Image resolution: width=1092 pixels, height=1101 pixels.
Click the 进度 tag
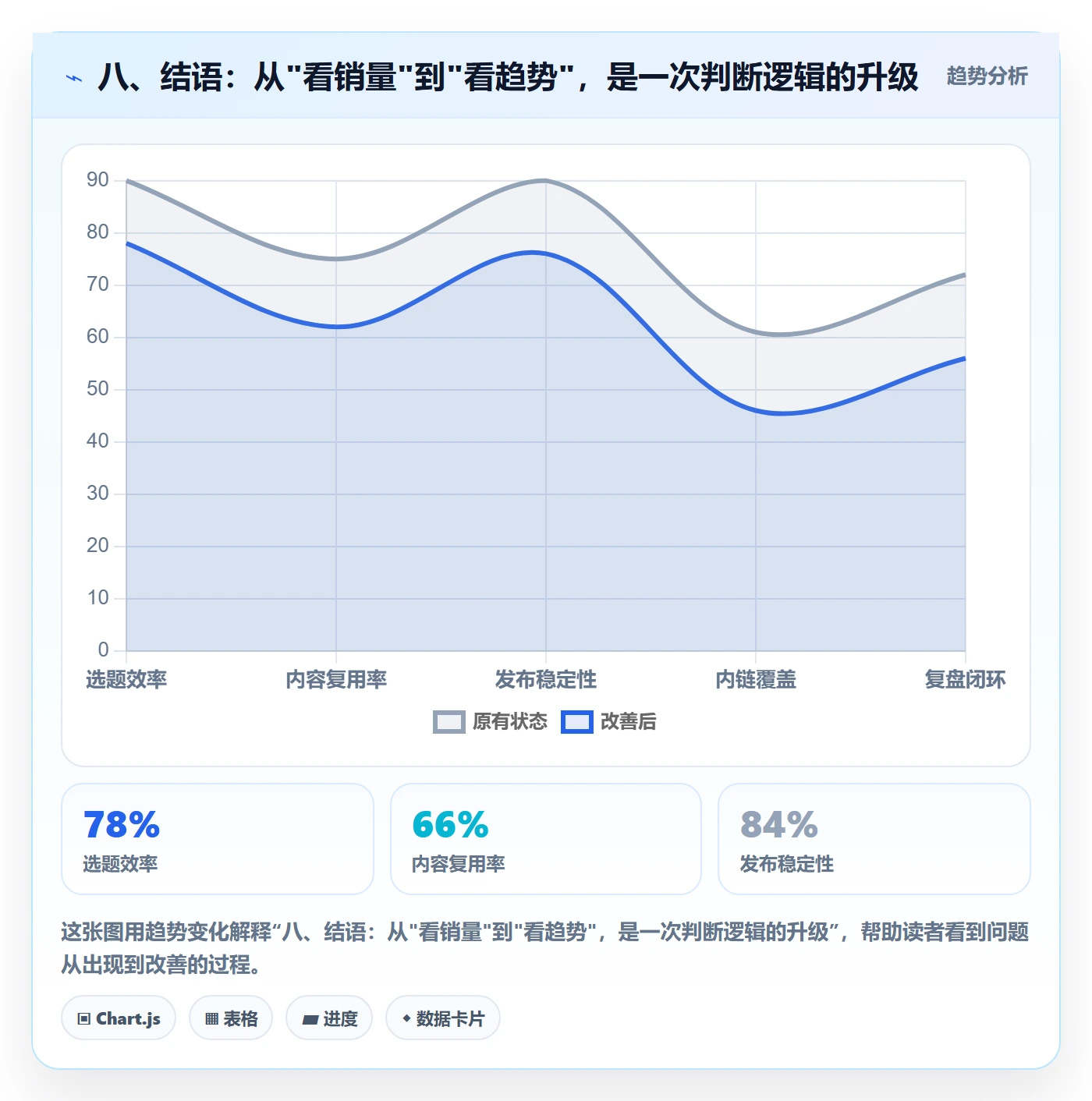point(329,1018)
